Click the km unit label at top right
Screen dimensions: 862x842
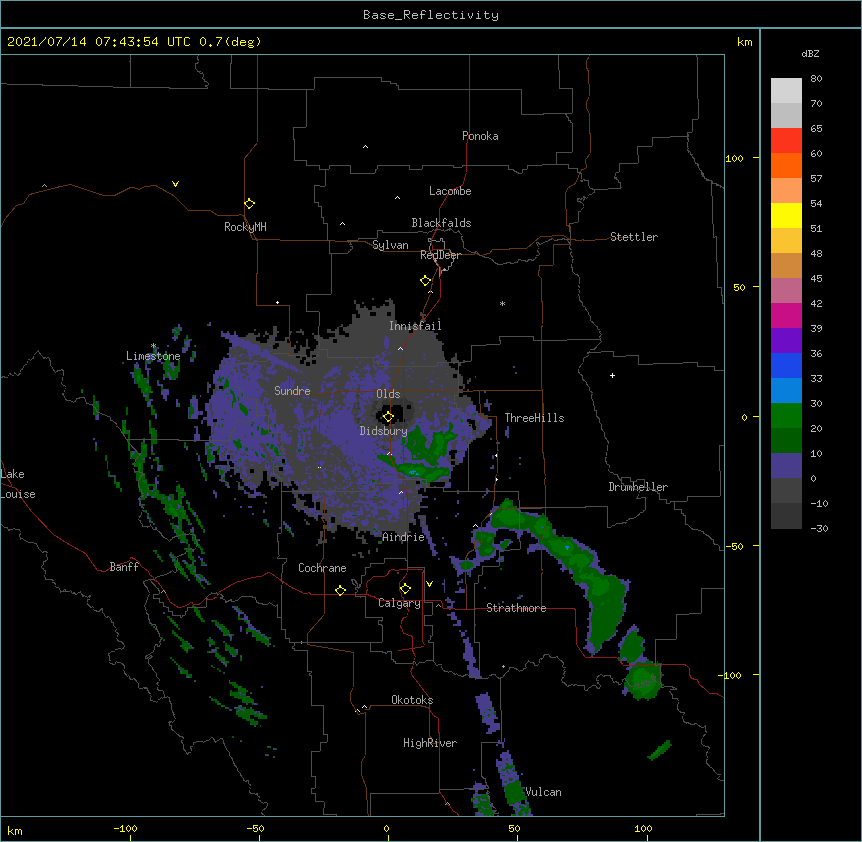click(x=744, y=42)
